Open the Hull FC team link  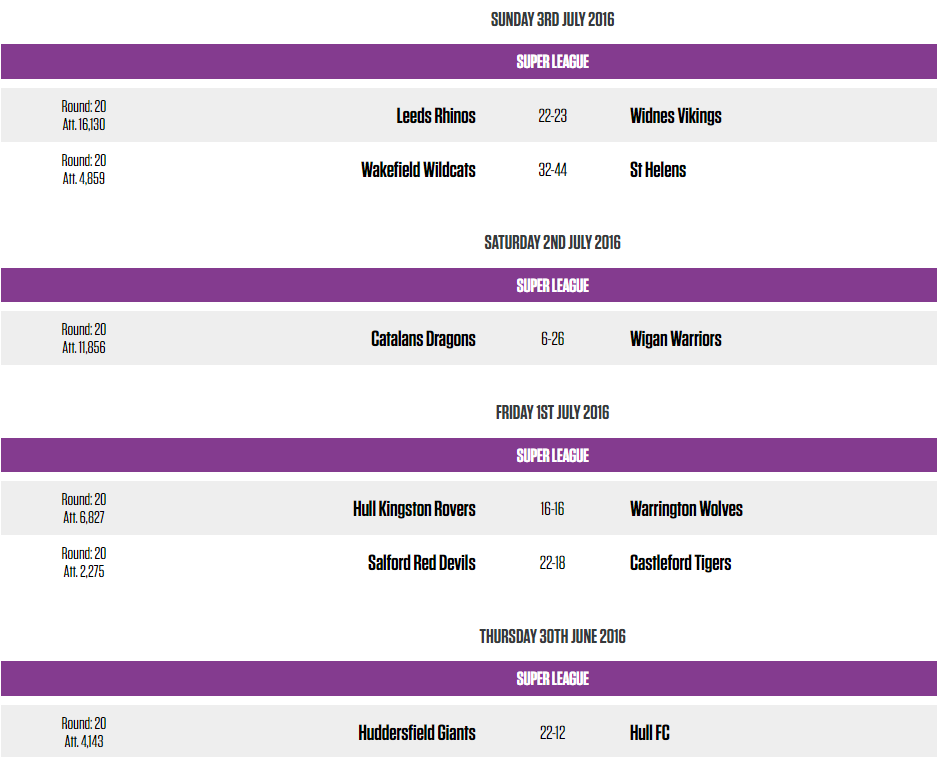coord(650,733)
